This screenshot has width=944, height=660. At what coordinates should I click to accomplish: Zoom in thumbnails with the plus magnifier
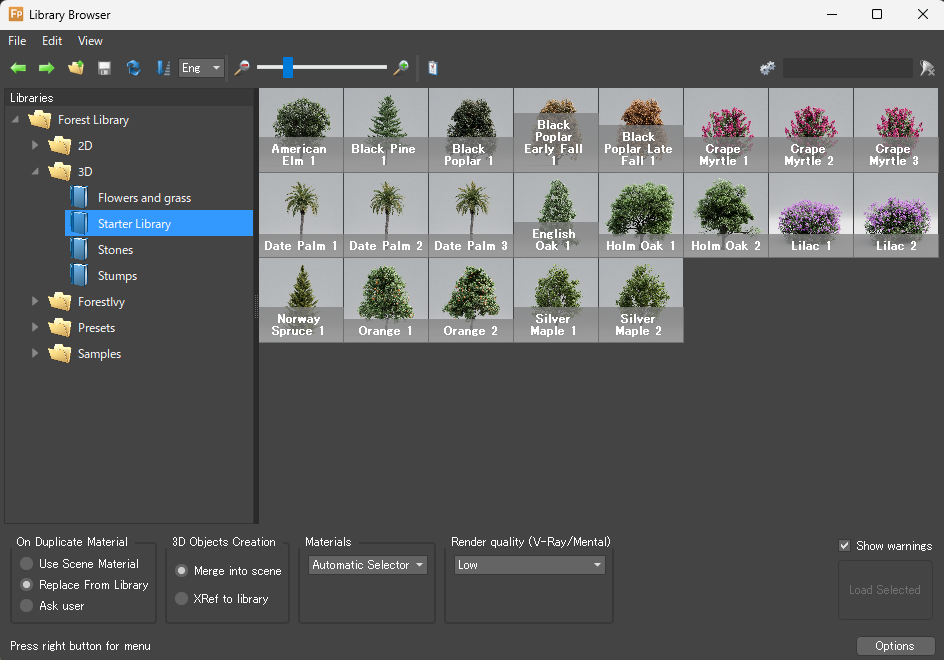401,67
